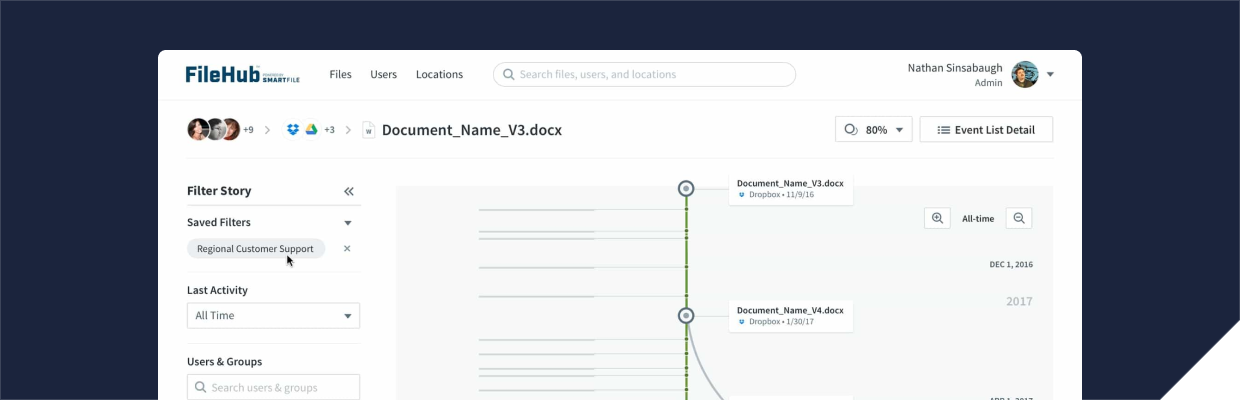Open the Files menu
The image size is (1240, 400).
coord(340,74)
